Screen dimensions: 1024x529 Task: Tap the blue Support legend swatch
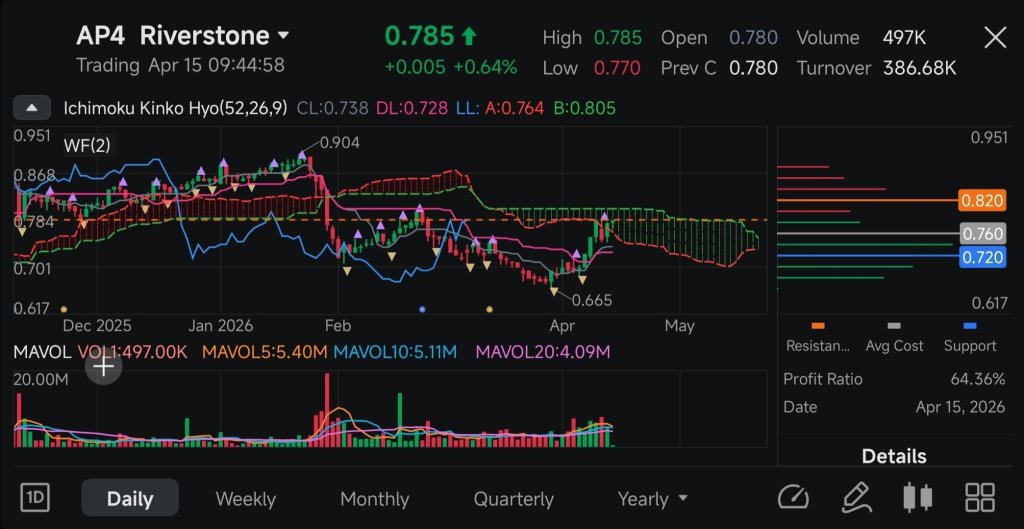click(970, 325)
